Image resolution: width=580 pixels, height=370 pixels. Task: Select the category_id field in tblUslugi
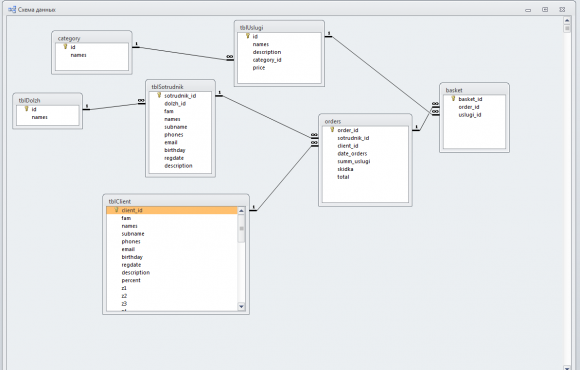[x=267, y=60]
